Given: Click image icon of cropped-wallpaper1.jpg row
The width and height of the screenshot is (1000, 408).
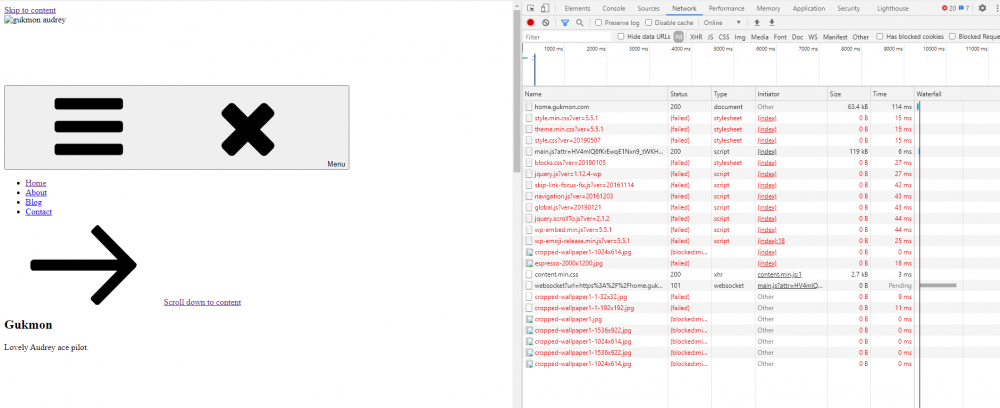Looking at the screenshot, I should pos(529,319).
